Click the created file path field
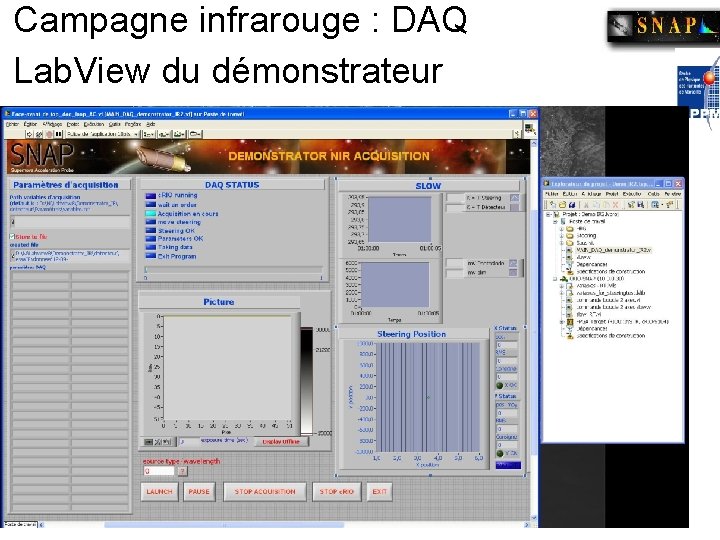 pyautogui.click(x=70, y=256)
